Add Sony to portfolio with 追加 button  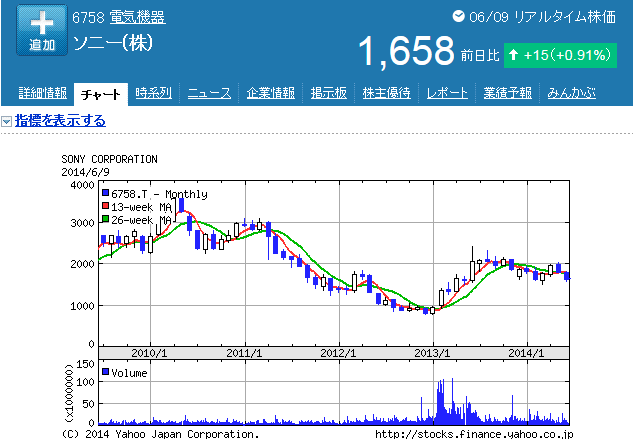[x=42, y=30]
